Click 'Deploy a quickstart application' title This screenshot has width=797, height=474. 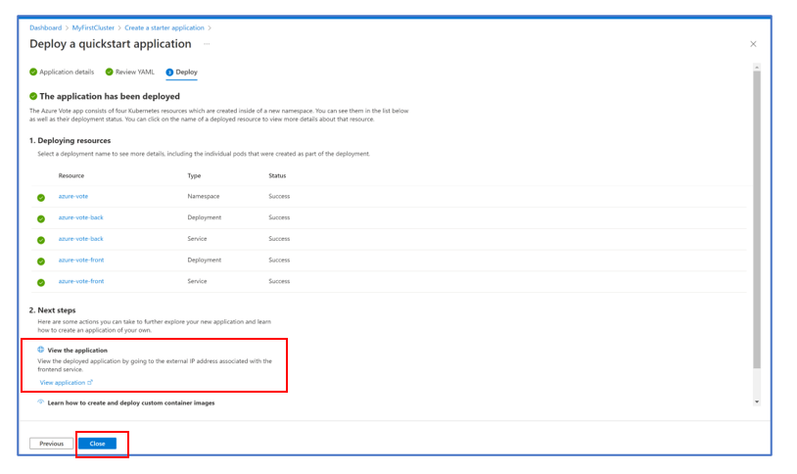point(110,44)
